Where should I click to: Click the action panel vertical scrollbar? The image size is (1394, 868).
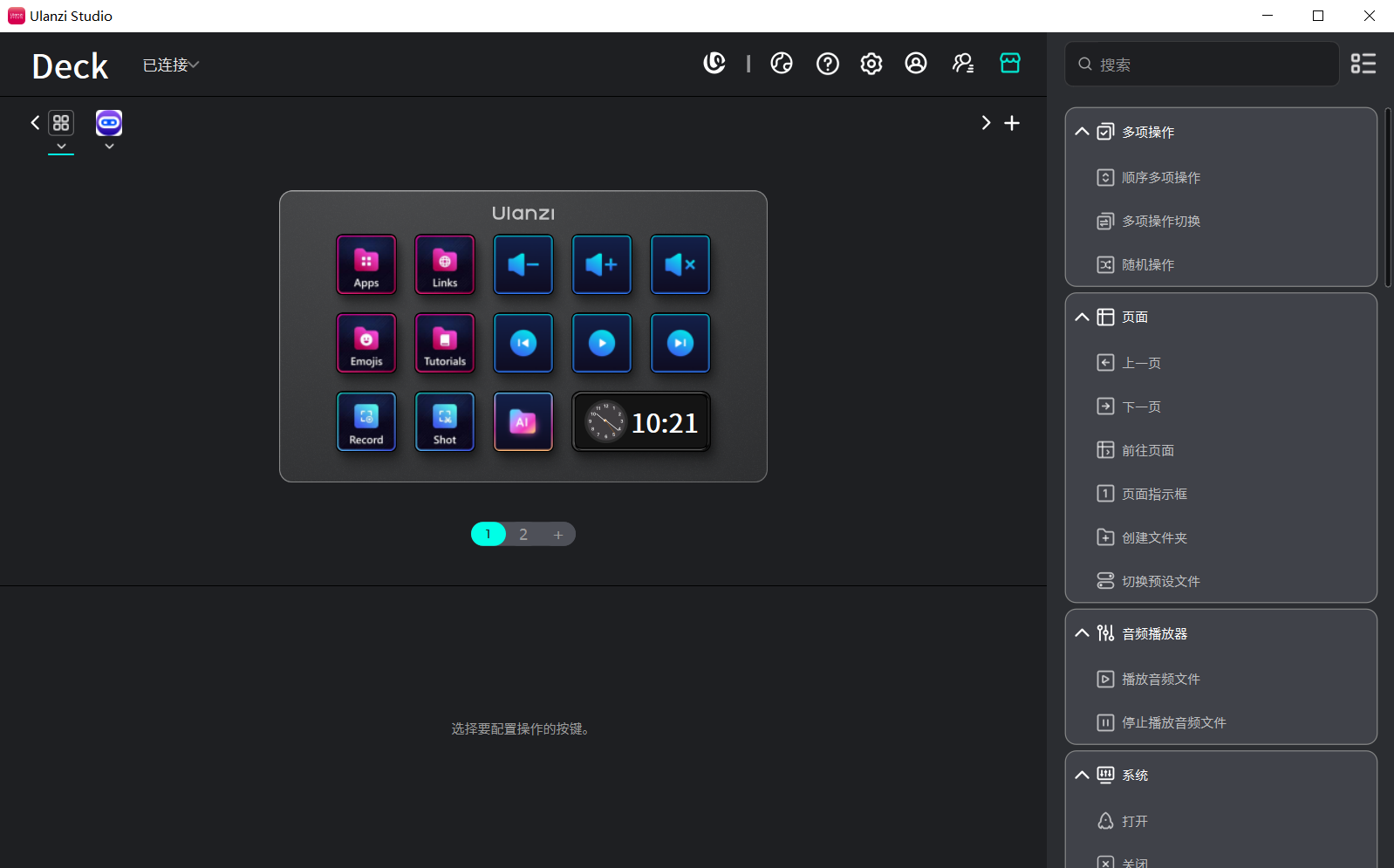coord(1388,197)
